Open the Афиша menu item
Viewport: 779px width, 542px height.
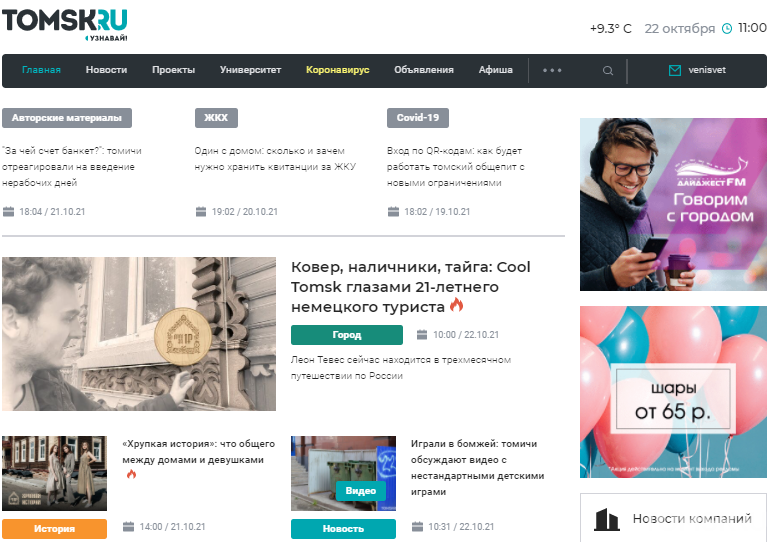tap(495, 70)
